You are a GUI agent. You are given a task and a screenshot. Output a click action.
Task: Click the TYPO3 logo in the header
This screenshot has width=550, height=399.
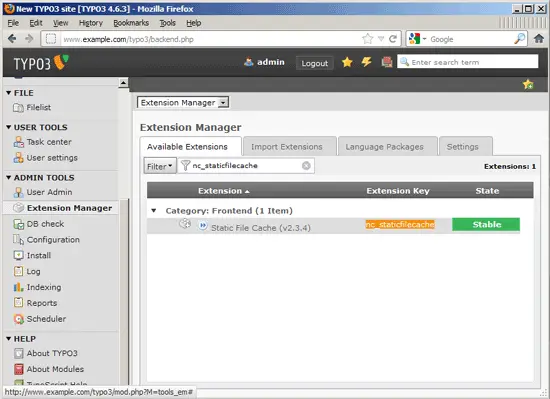(x=41, y=63)
